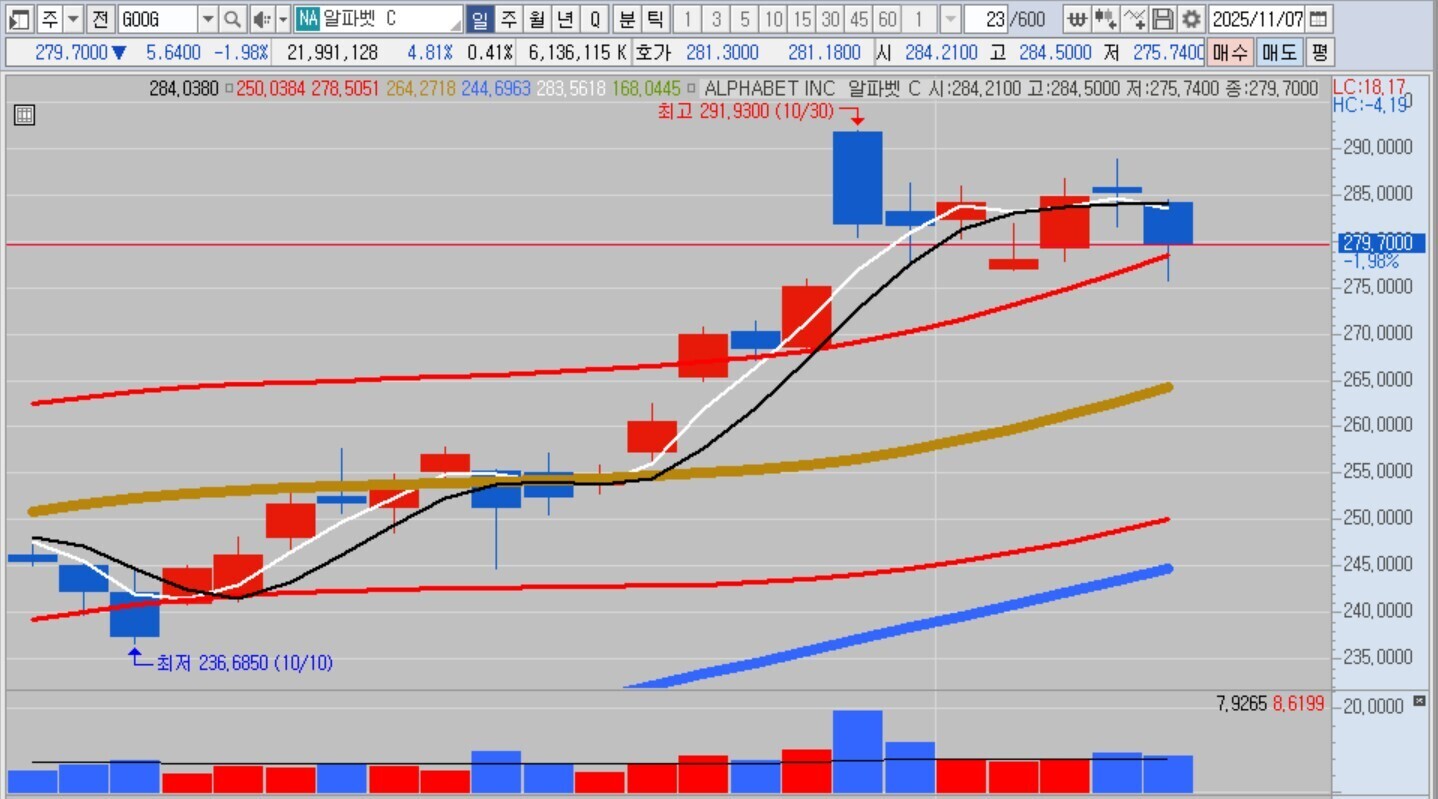Click the won currency toggle icon
1438x799 pixels.
click(x=1076, y=19)
